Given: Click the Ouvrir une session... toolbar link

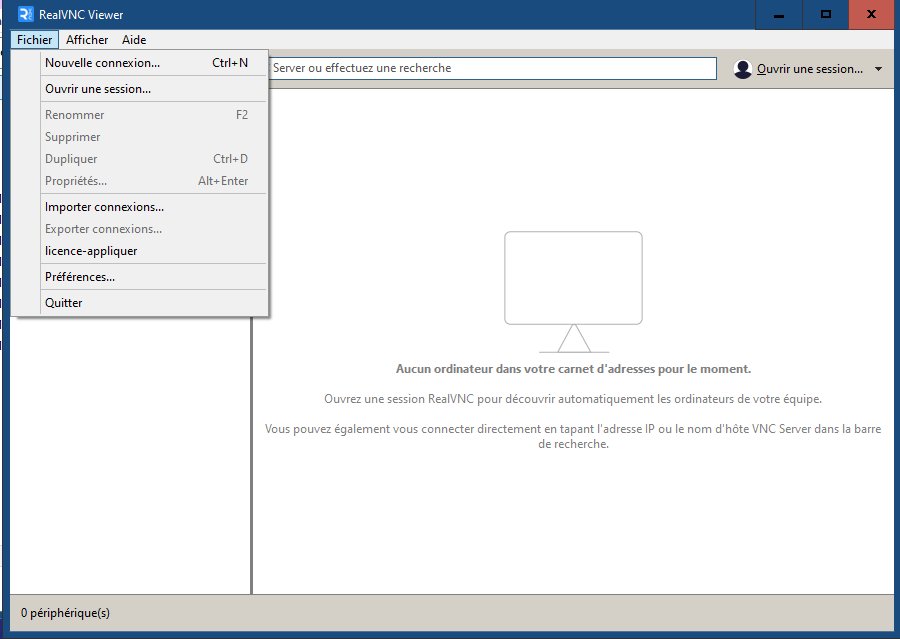Looking at the screenshot, I should coord(809,69).
